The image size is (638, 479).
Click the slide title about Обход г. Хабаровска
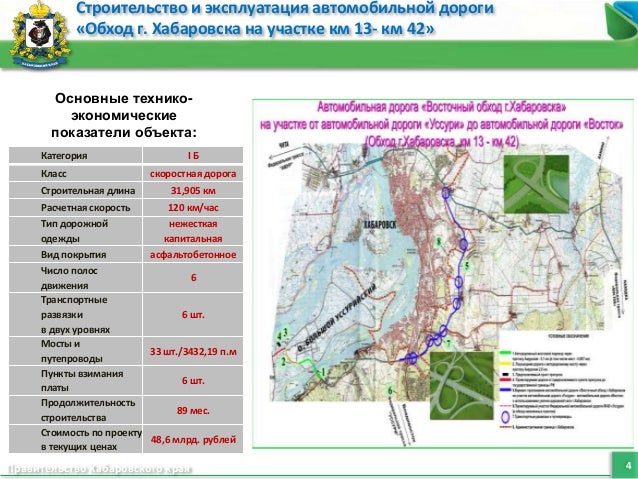click(285, 18)
